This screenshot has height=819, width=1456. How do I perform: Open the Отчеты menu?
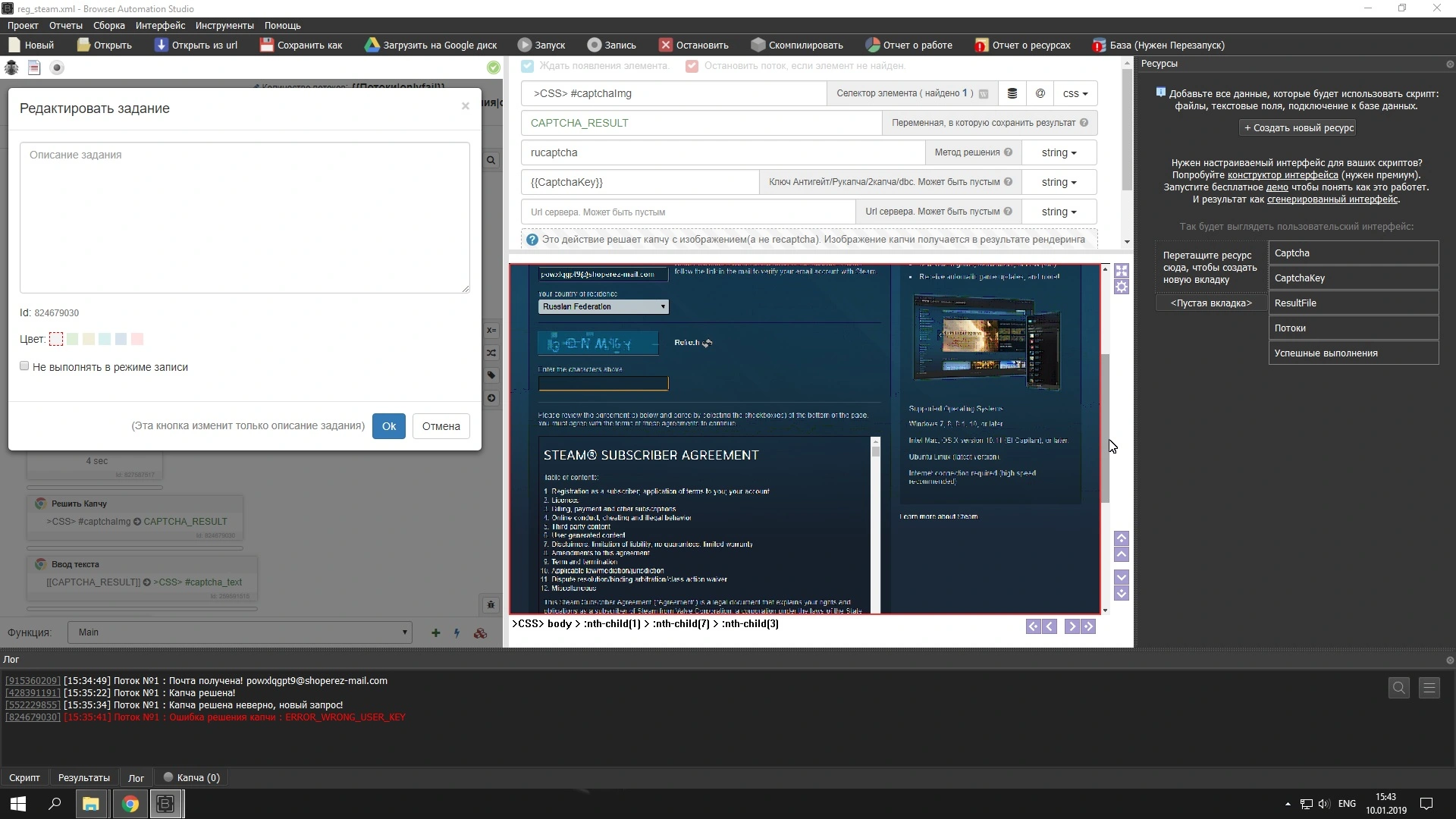tap(66, 26)
